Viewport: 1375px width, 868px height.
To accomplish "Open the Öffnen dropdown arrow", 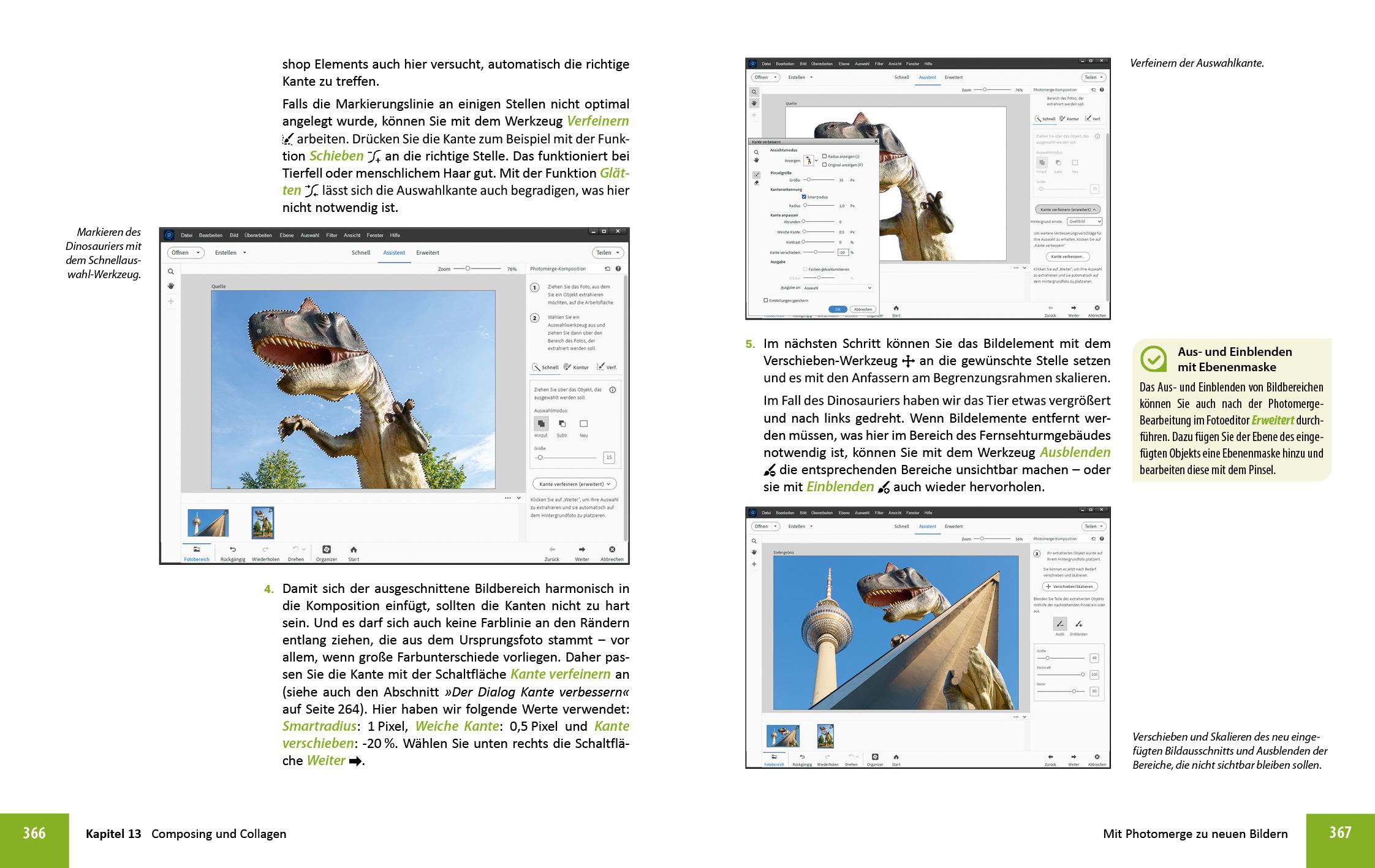I will click(198, 252).
